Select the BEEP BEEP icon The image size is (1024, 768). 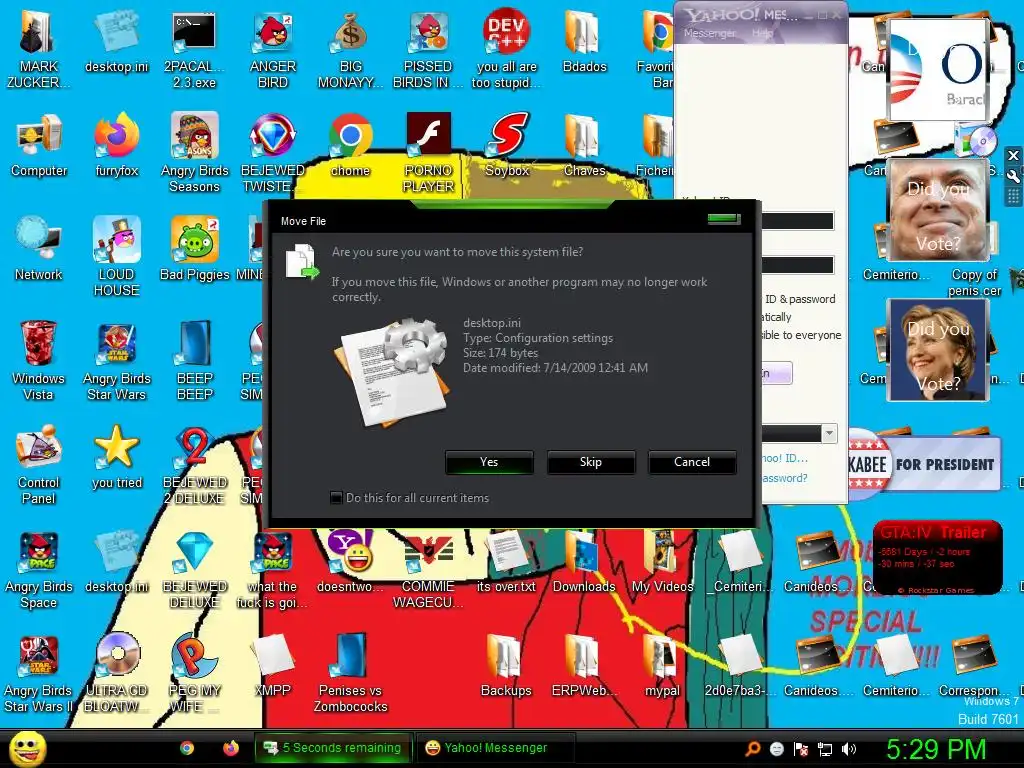[x=195, y=360]
